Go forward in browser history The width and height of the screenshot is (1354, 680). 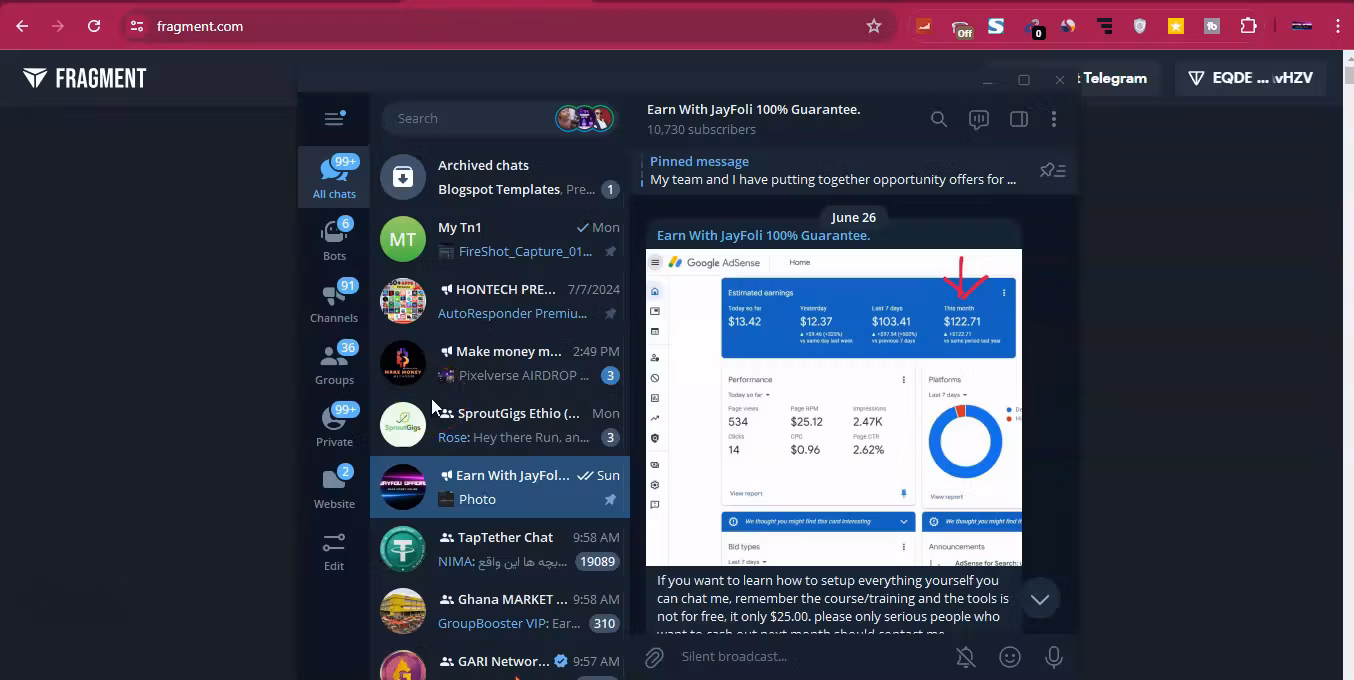click(58, 26)
